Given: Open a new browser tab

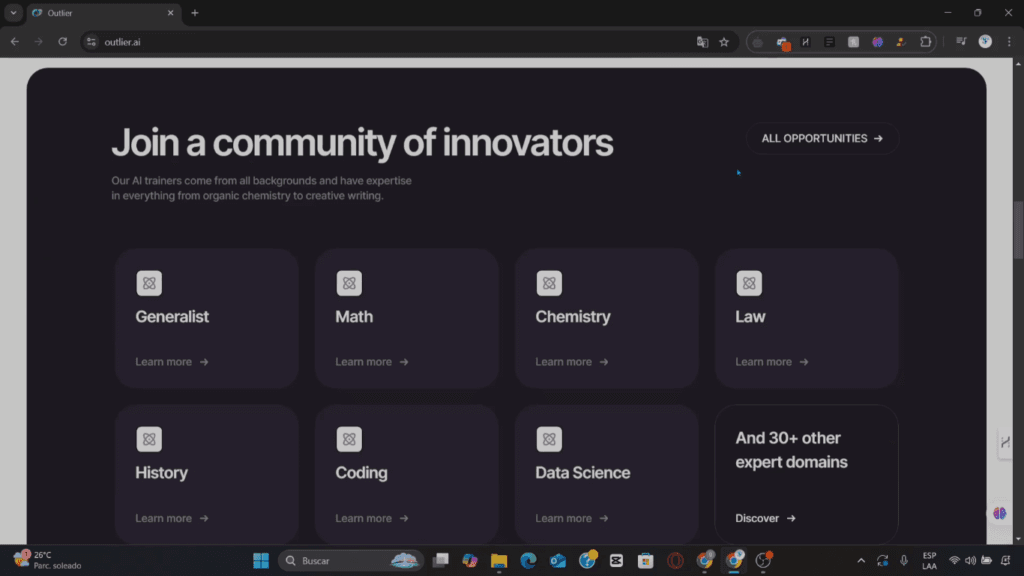Looking at the screenshot, I should click(194, 13).
